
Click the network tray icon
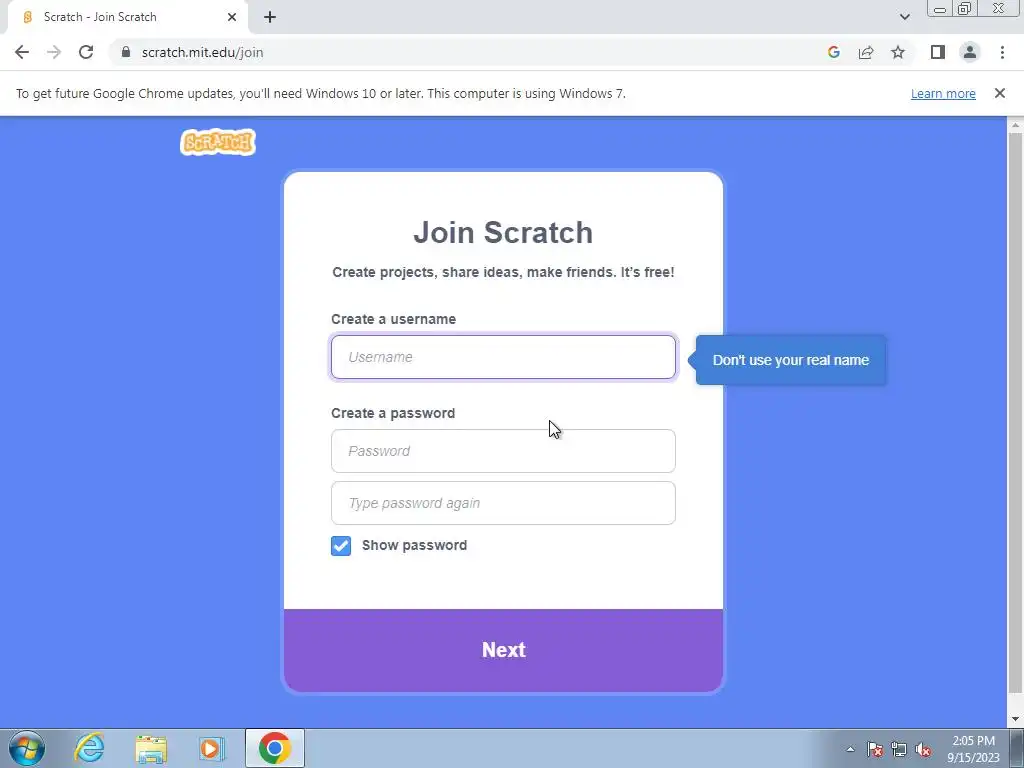pos(899,749)
